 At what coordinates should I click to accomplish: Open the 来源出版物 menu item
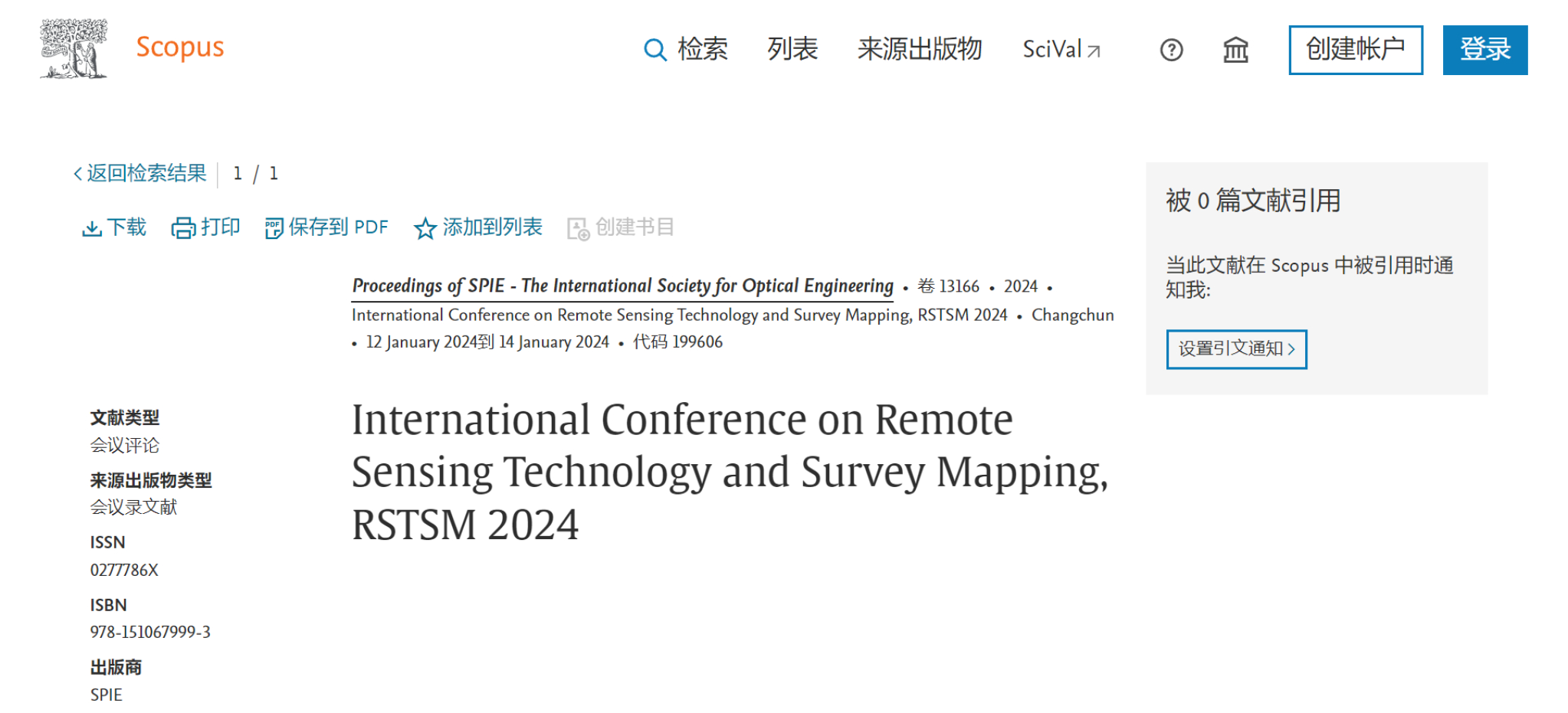point(919,50)
